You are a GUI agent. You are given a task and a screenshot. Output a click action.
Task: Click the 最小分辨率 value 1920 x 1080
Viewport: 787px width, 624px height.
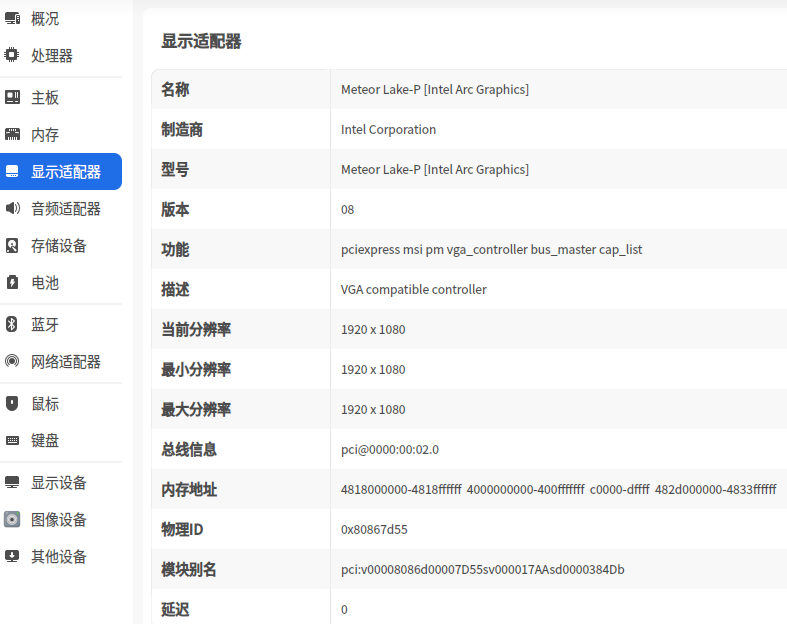[x=373, y=369]
